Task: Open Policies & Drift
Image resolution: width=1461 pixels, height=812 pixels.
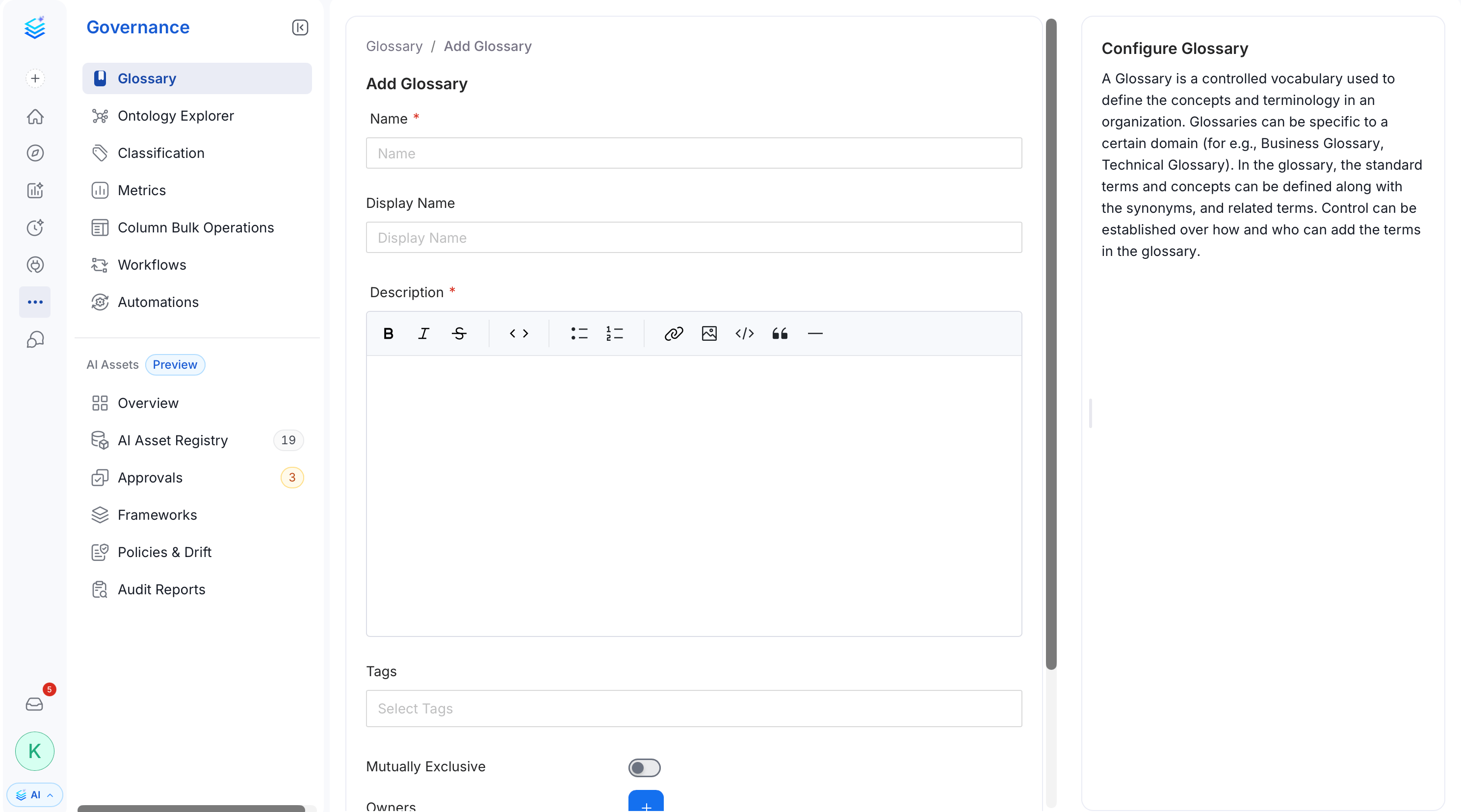Action: (x=197, y=552)
